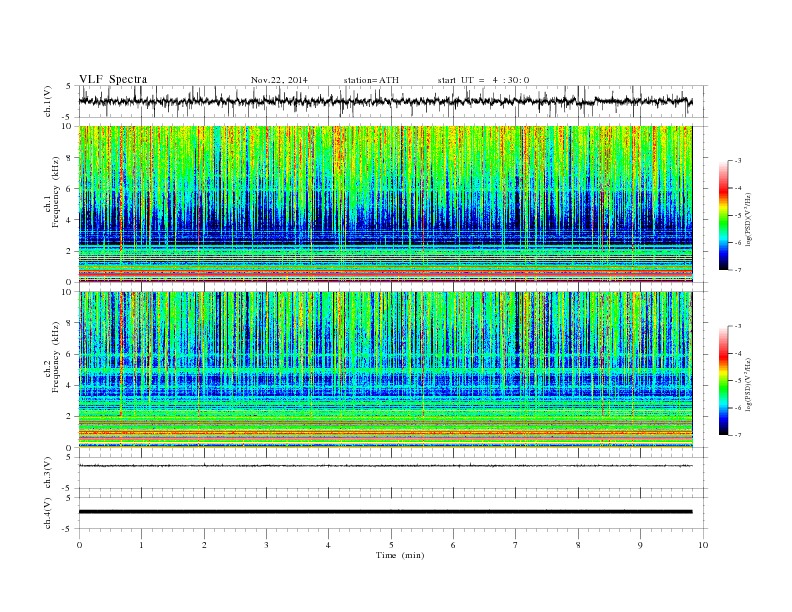Click the "2" kHz tick of ch.1 spectrogram

click(69, 251)
